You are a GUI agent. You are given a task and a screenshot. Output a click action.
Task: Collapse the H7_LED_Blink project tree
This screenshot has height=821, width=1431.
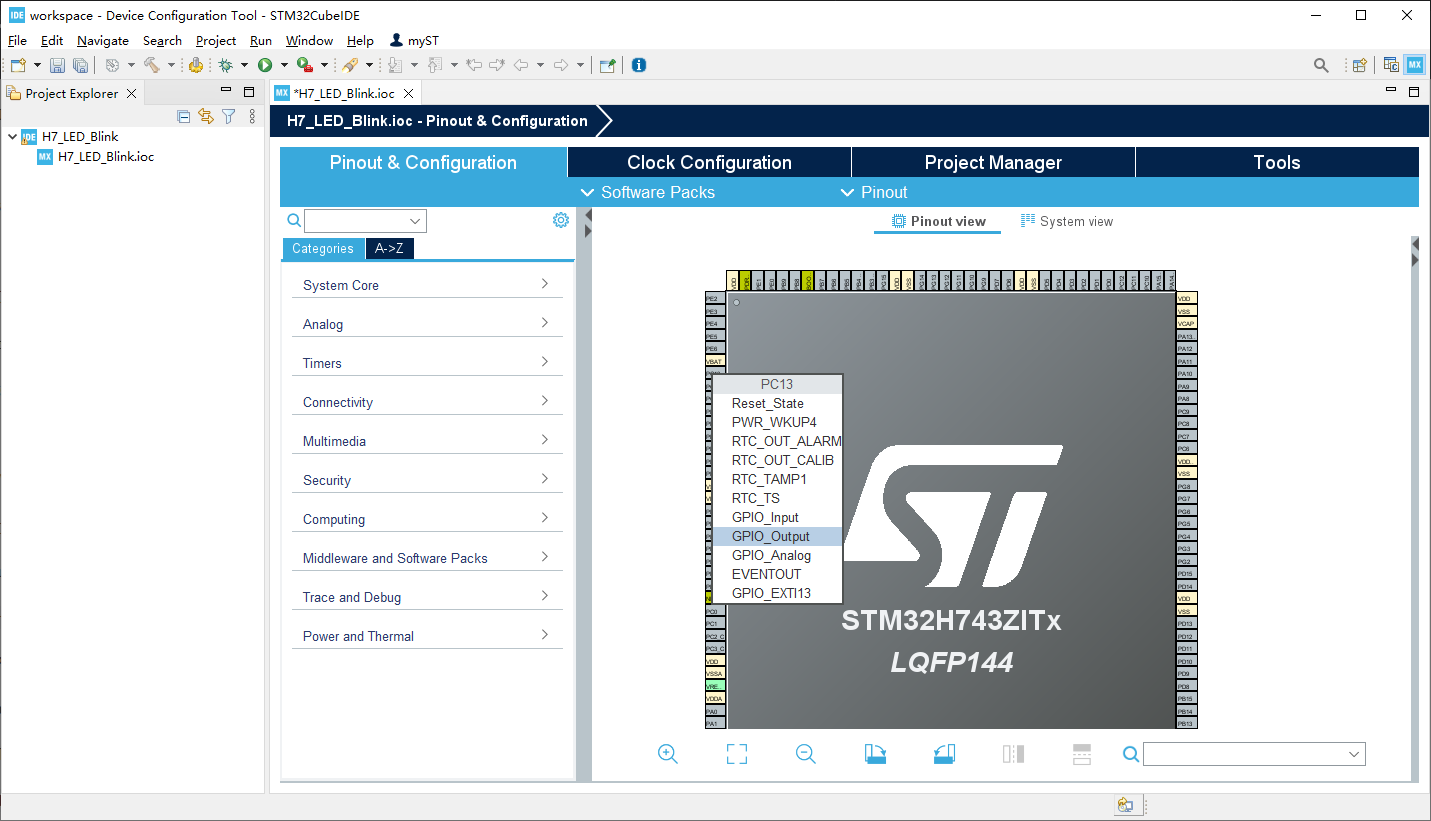10,136
